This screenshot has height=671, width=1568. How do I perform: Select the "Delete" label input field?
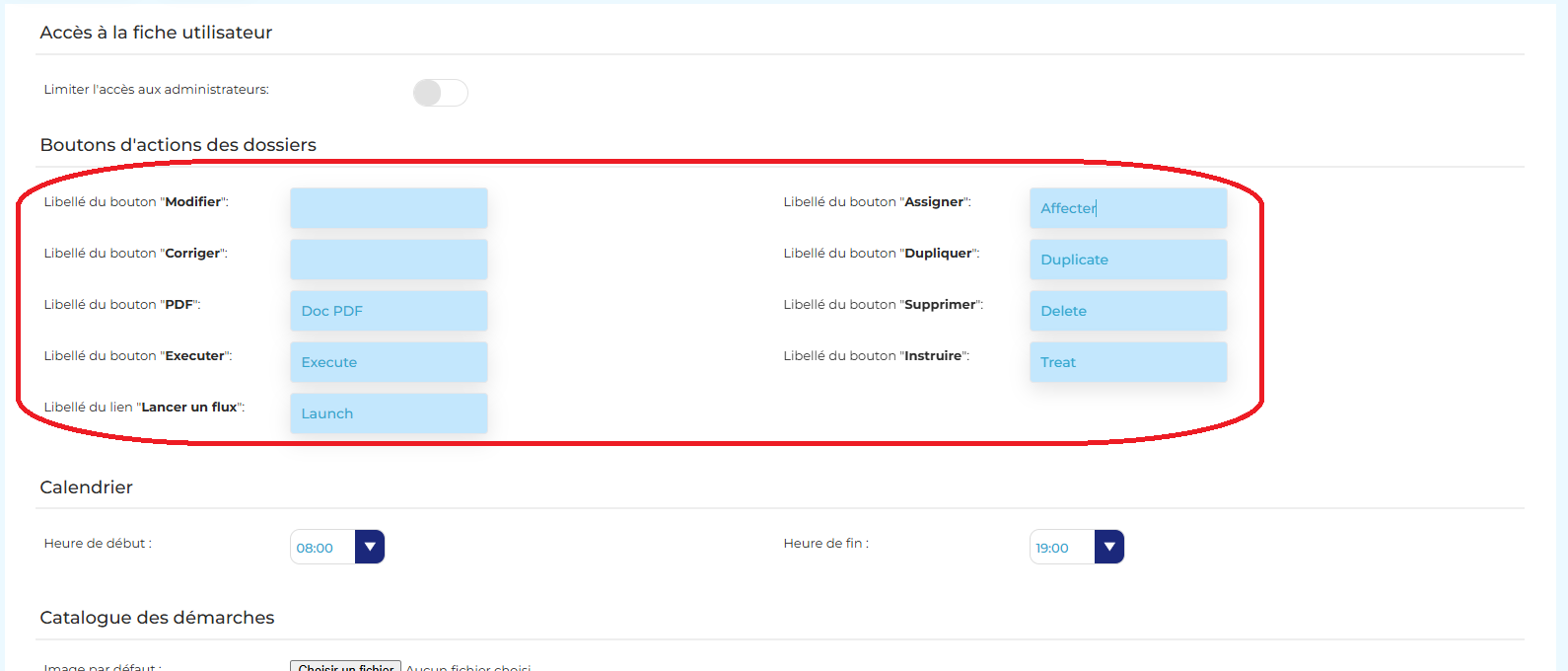1128,311
